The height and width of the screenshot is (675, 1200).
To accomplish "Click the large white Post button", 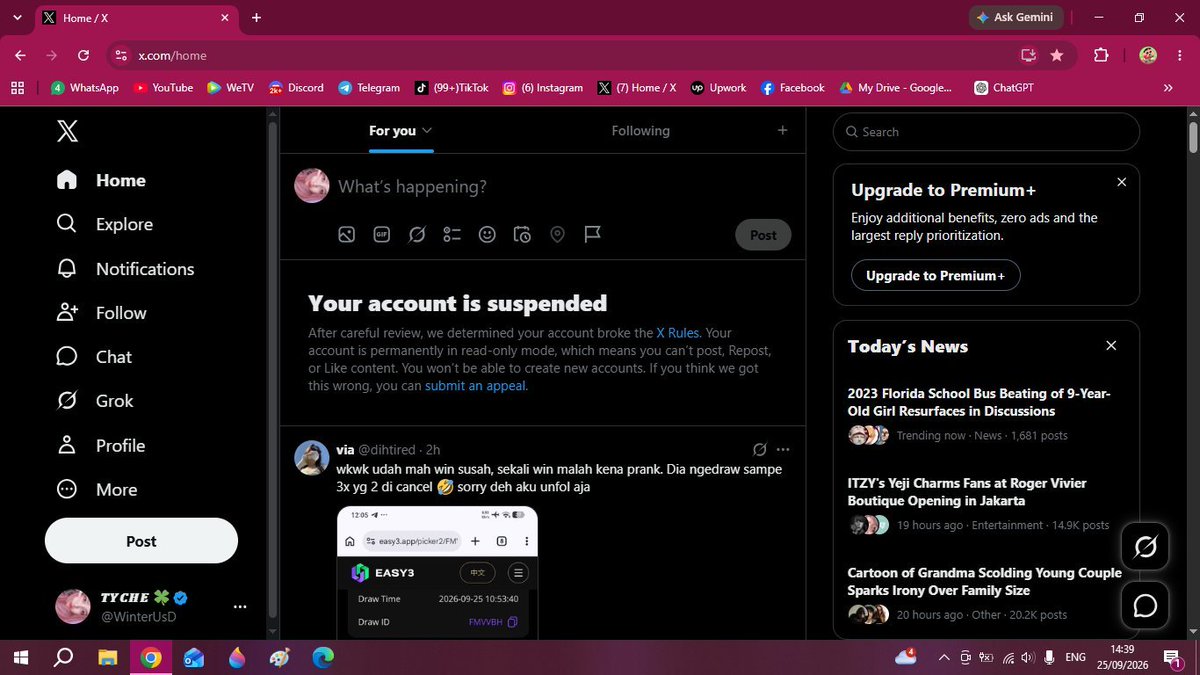I will coord(141,541).
